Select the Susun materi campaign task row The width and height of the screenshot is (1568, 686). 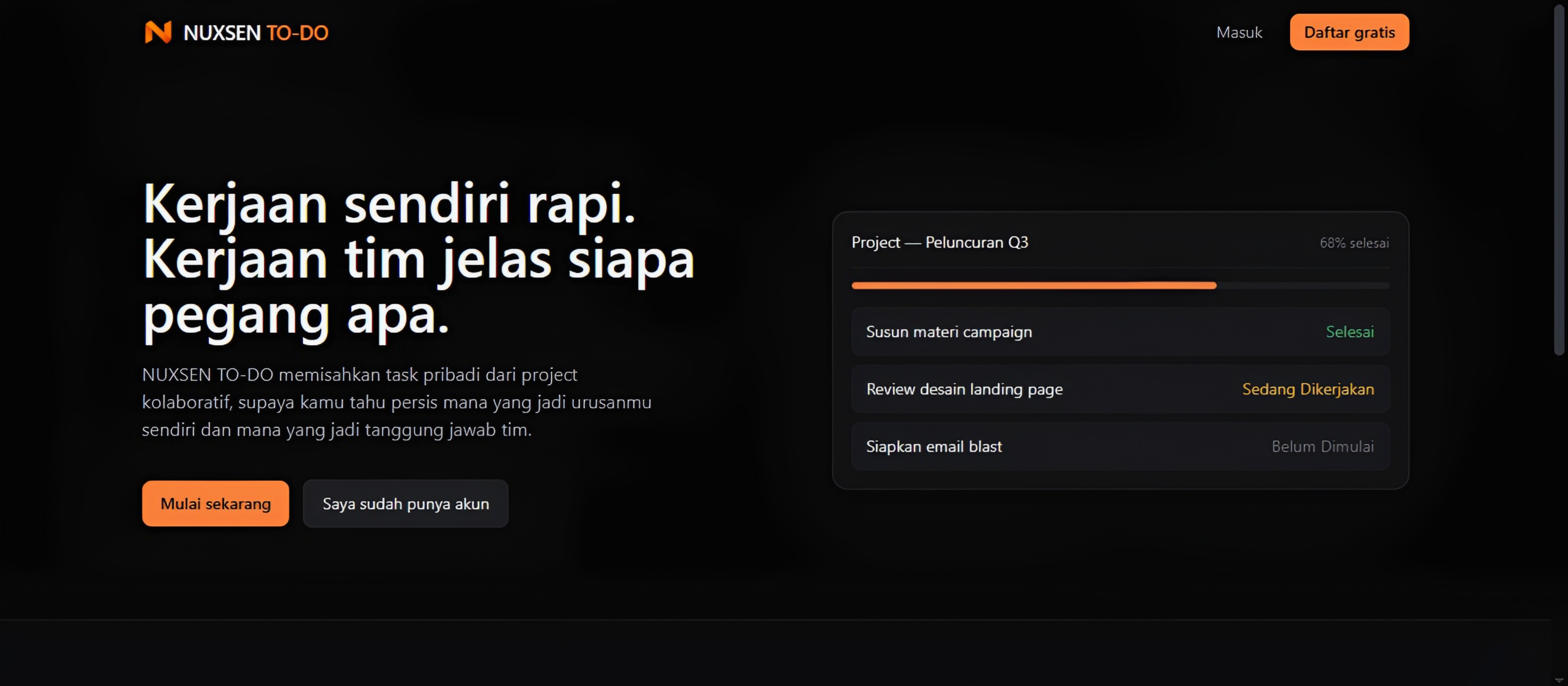pyautogui.click(x=1120, y=331)
